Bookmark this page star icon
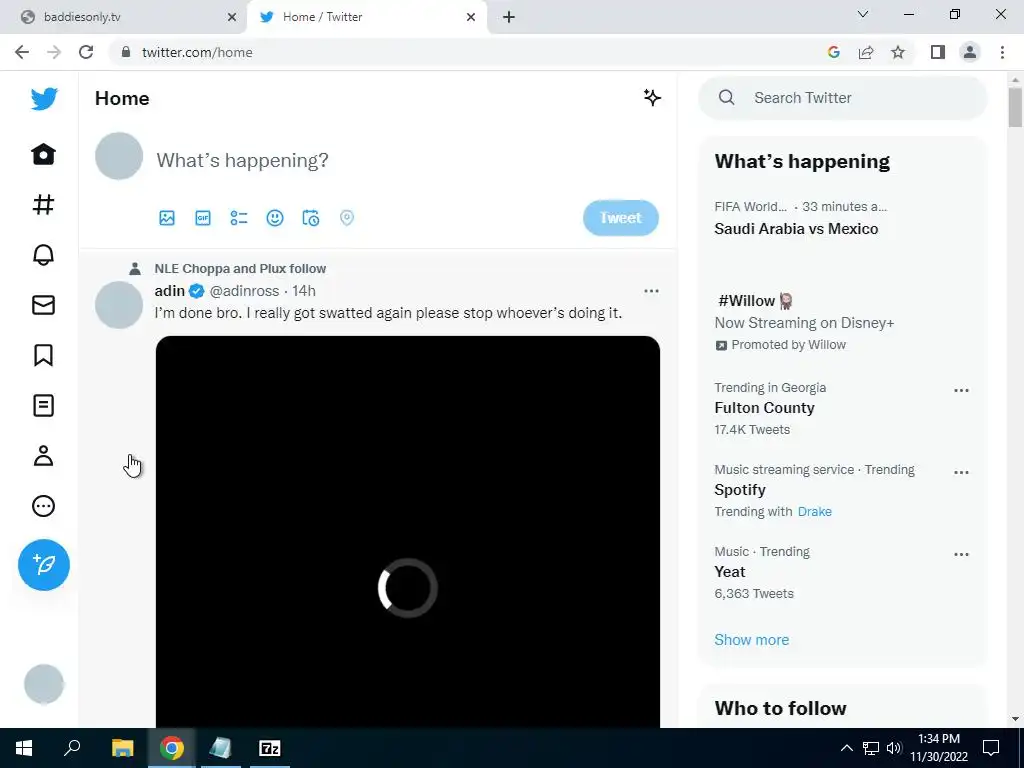Image resolution: width=1024 pixels, height=768 pixels. tap(898, 53)
